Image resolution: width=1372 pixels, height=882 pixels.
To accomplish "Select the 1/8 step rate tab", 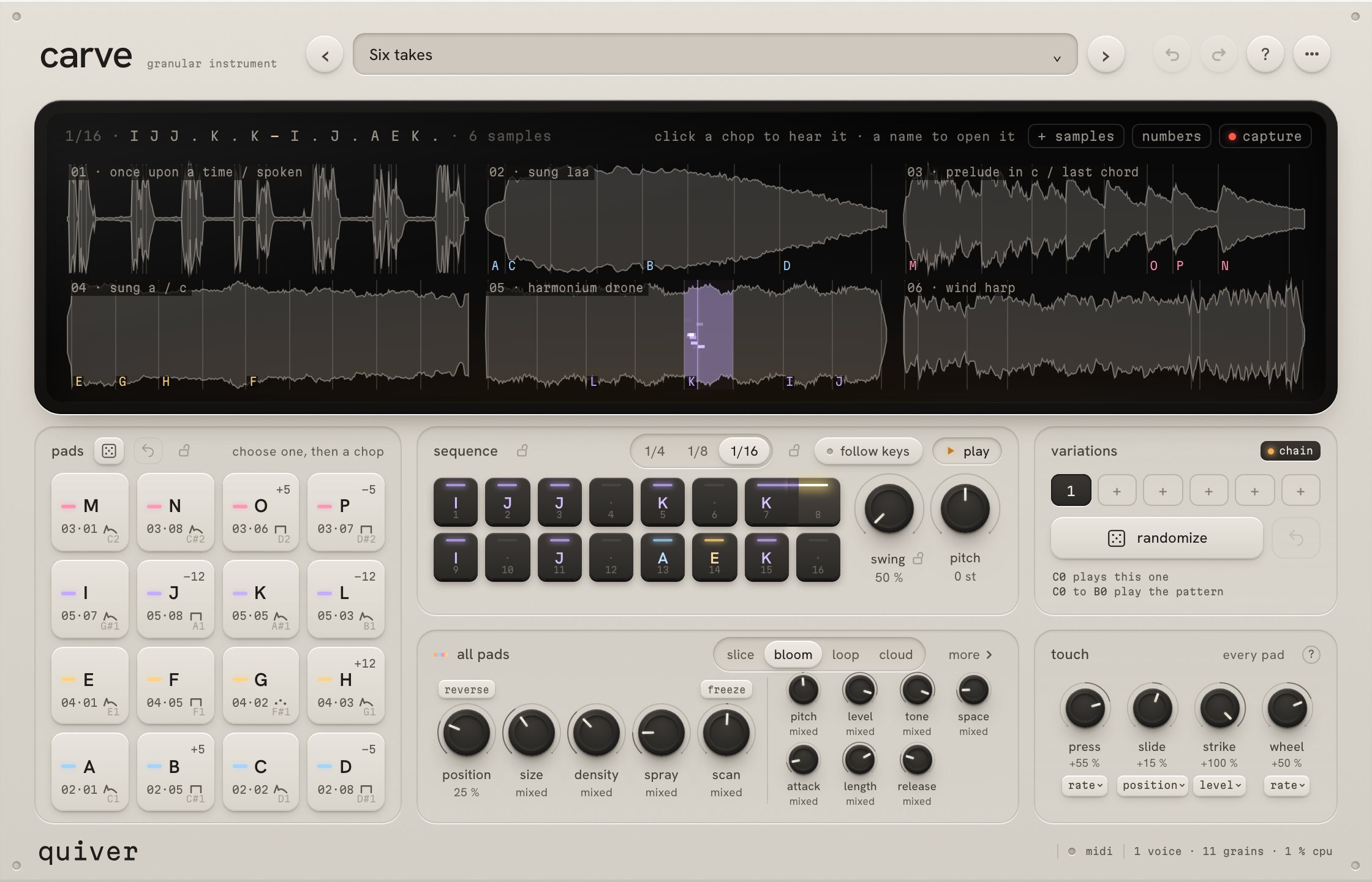I will click(697, 451).
